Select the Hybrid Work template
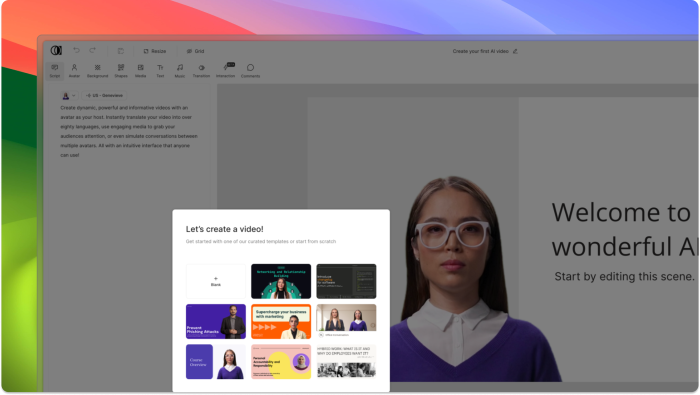The image size is (700, 395). (x=346, y=362)
